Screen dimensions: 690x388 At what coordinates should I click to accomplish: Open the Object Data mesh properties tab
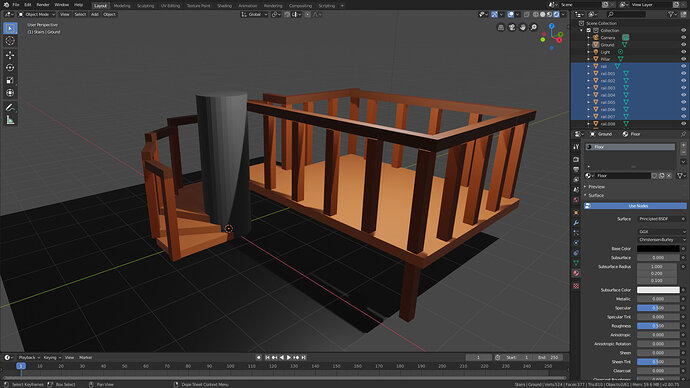pyautogui.click(x=576, y=263)
